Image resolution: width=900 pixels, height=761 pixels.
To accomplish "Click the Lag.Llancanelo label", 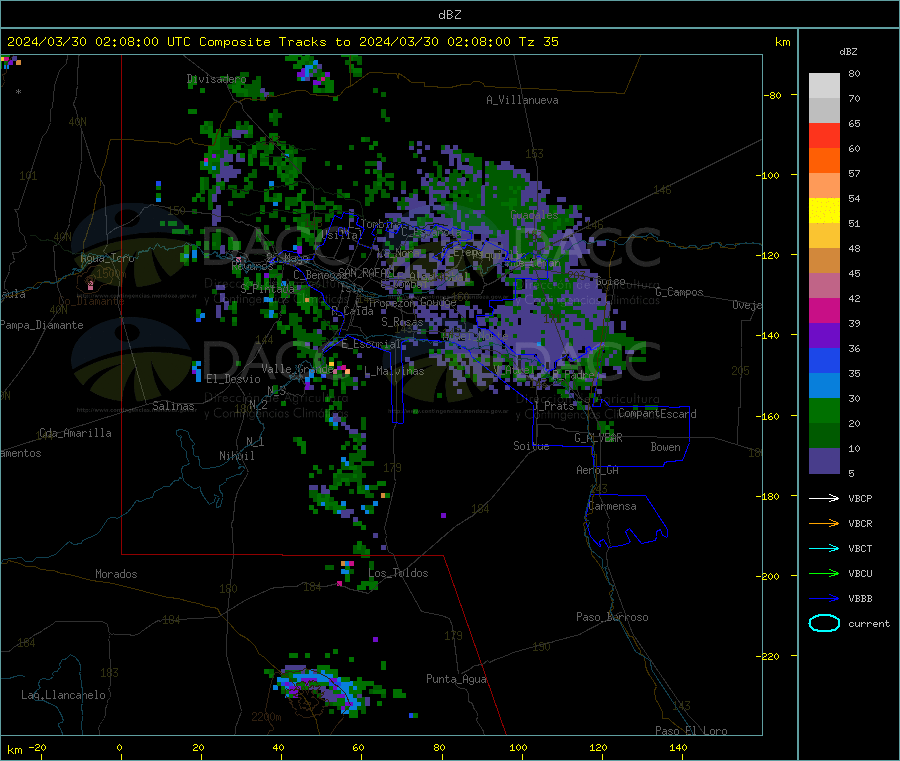I will (x=63, y=695).
